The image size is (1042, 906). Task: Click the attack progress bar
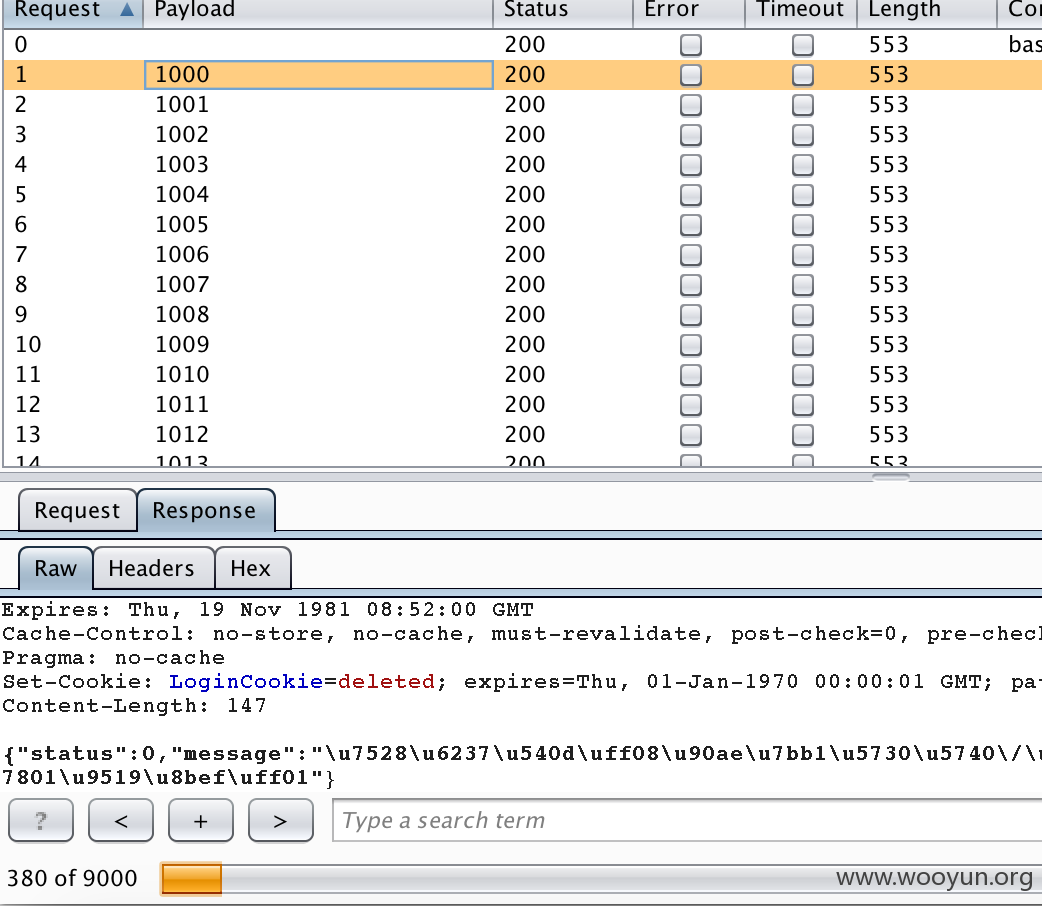(601, 879)
